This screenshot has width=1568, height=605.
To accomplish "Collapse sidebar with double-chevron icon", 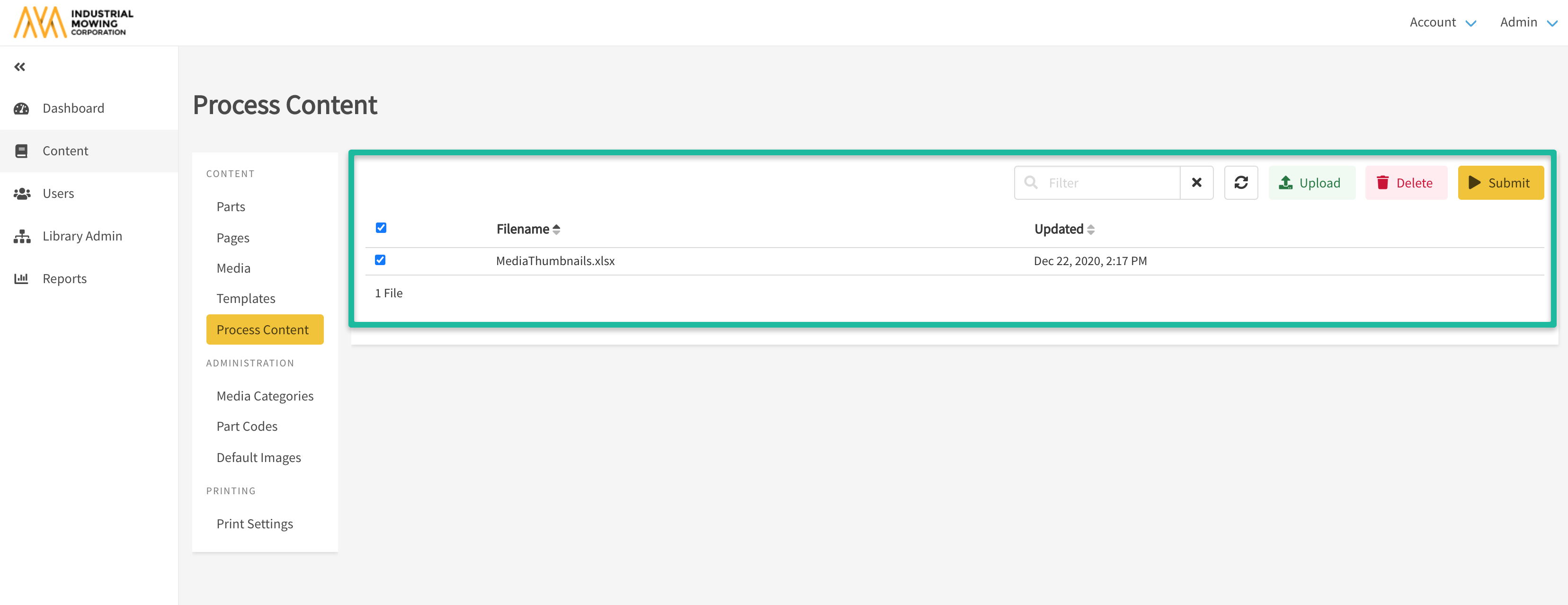I will 20,67.
